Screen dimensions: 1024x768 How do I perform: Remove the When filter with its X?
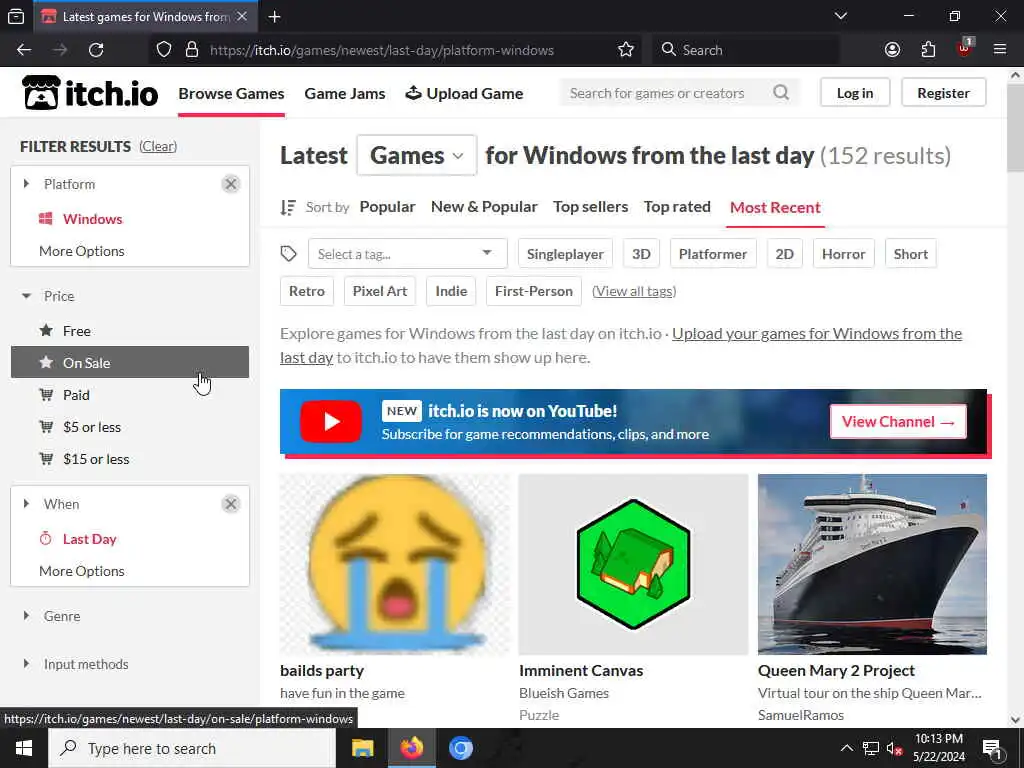pyautogui.click(x=231, y=504)
